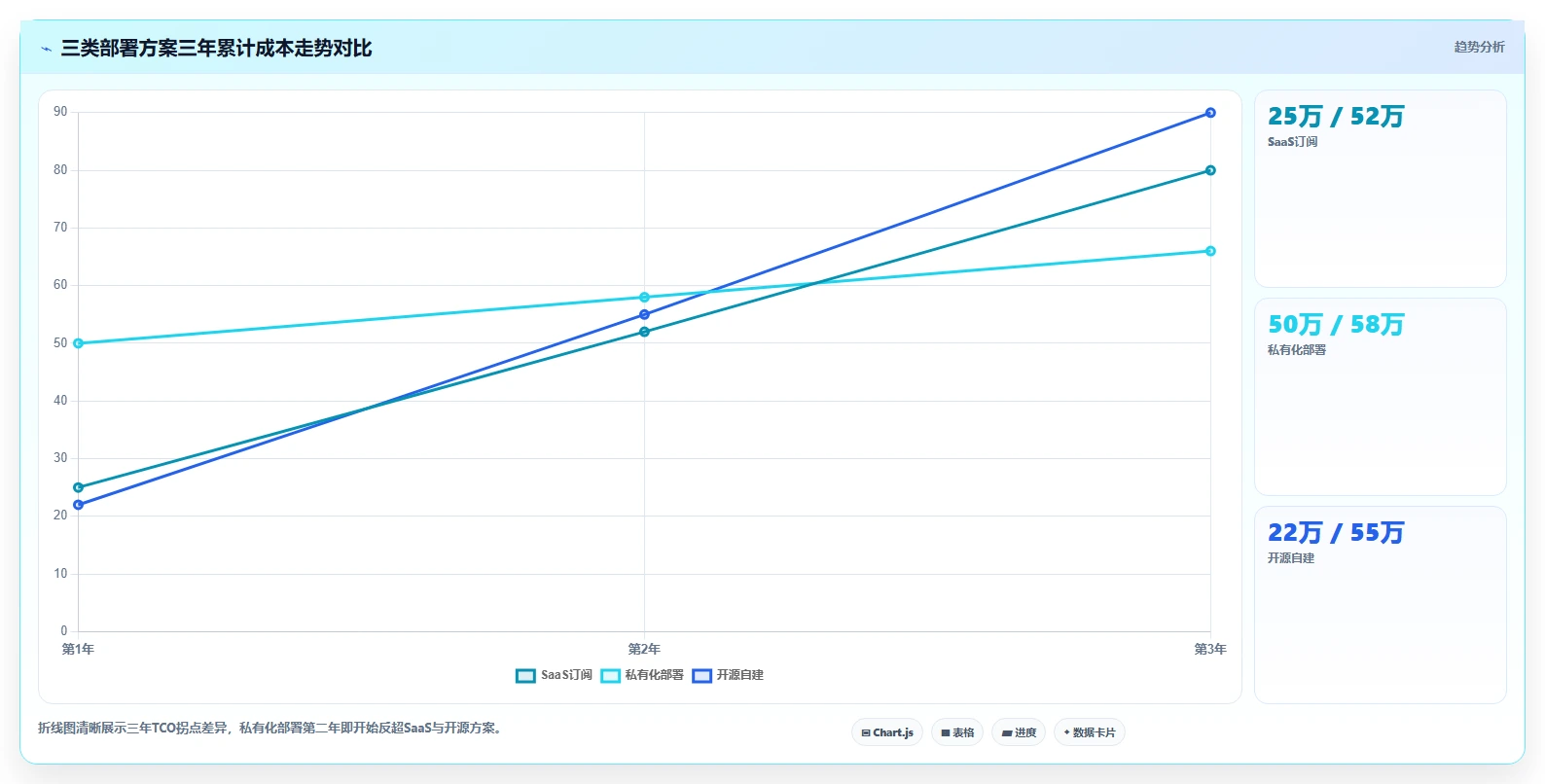Click 开源自建 data point at 第3年
Image resolution: width=1545 pixels, height=784 pixels.
tap(1210, 113)
